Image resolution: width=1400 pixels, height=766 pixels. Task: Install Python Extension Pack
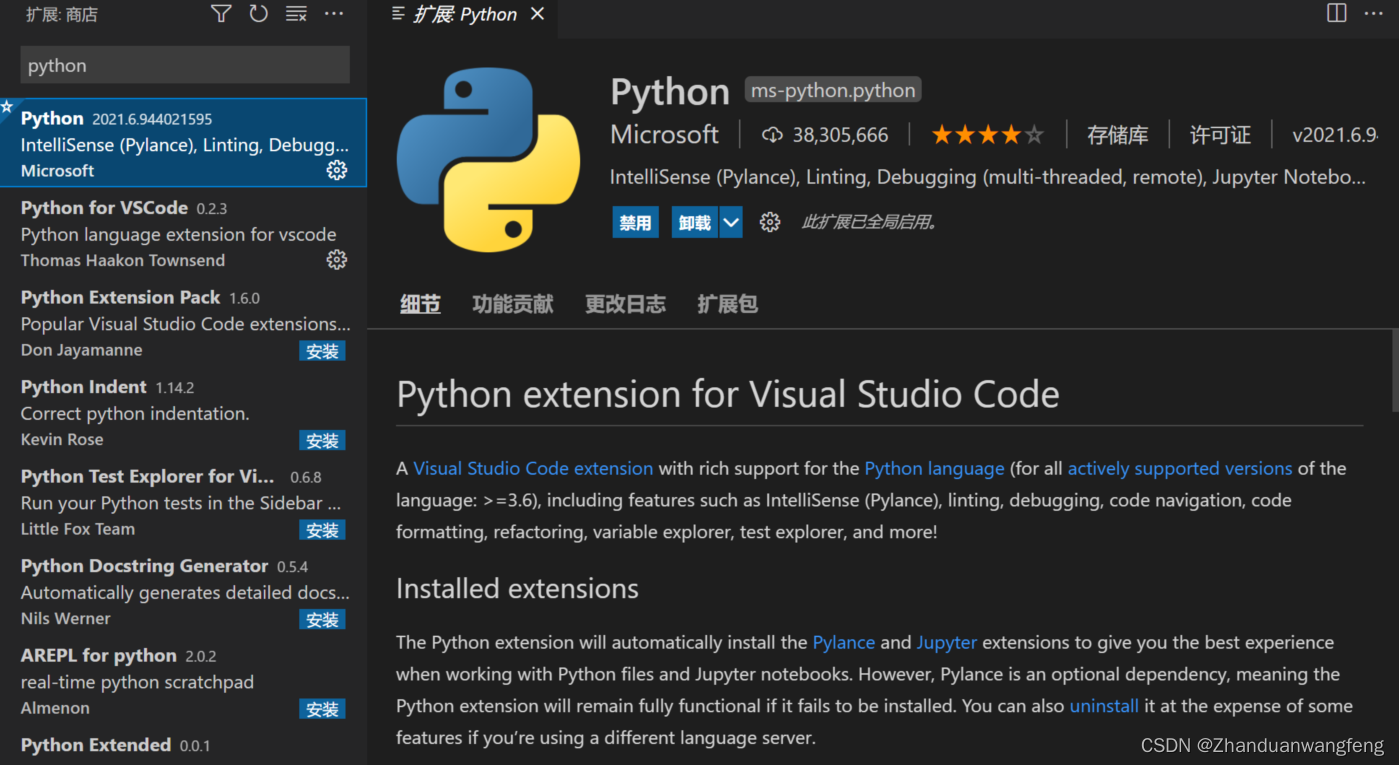coord(322,351)
